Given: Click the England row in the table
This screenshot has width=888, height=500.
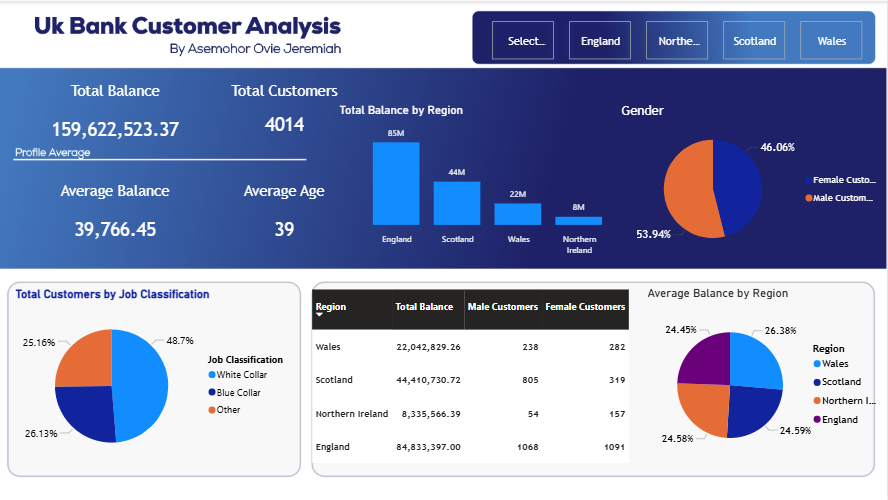Looking at the screenshot, I should 470,447.
